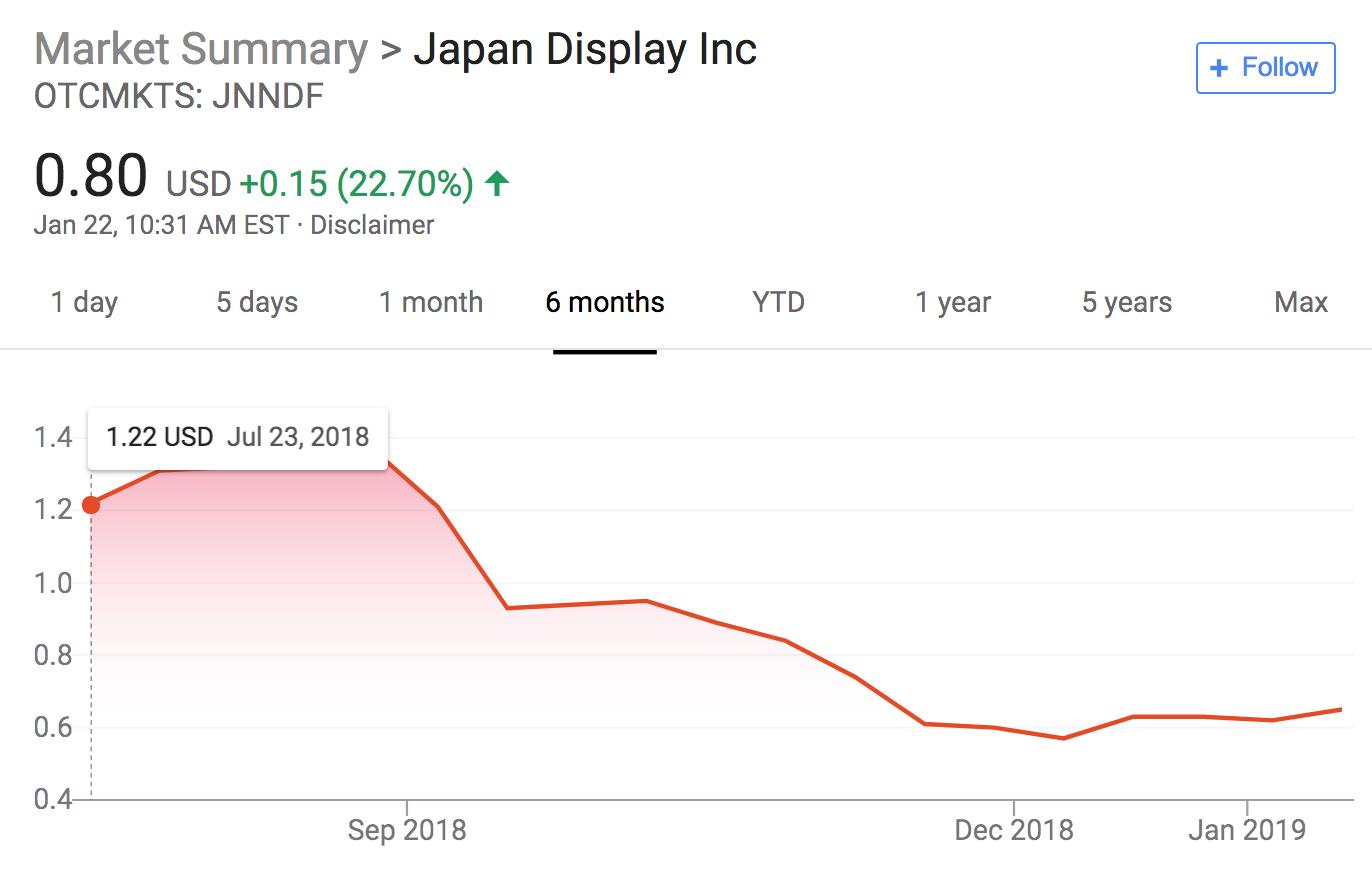Click the Disclaimer link
1372x872 pixels.
(x=372, y=225)
